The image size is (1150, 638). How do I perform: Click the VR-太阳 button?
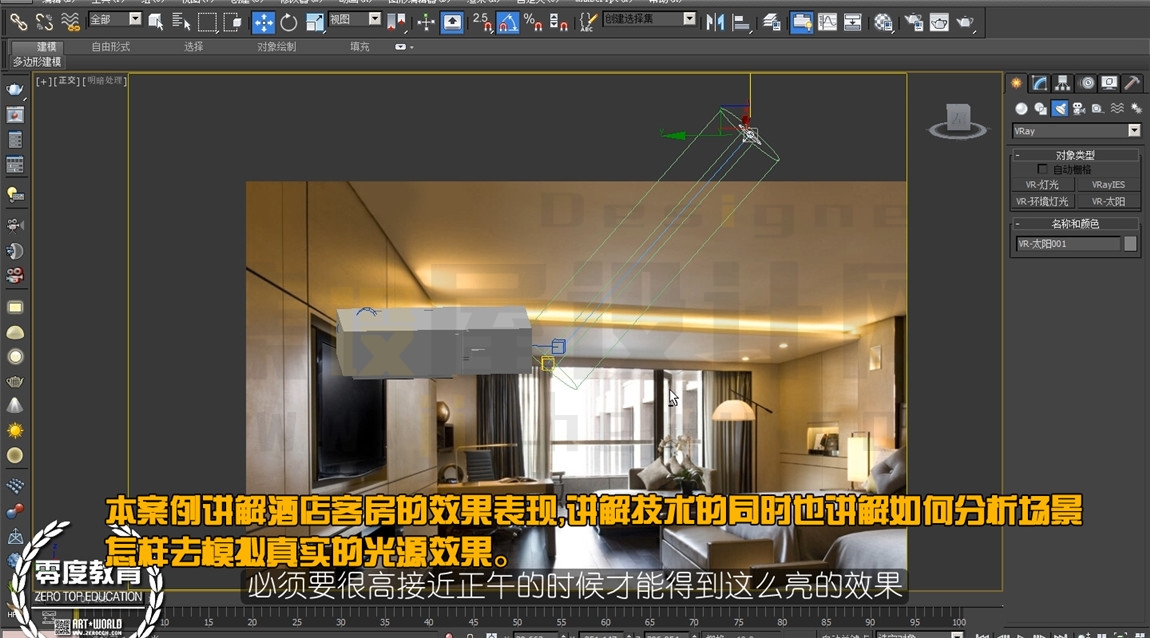click(x=1107, y=201)
